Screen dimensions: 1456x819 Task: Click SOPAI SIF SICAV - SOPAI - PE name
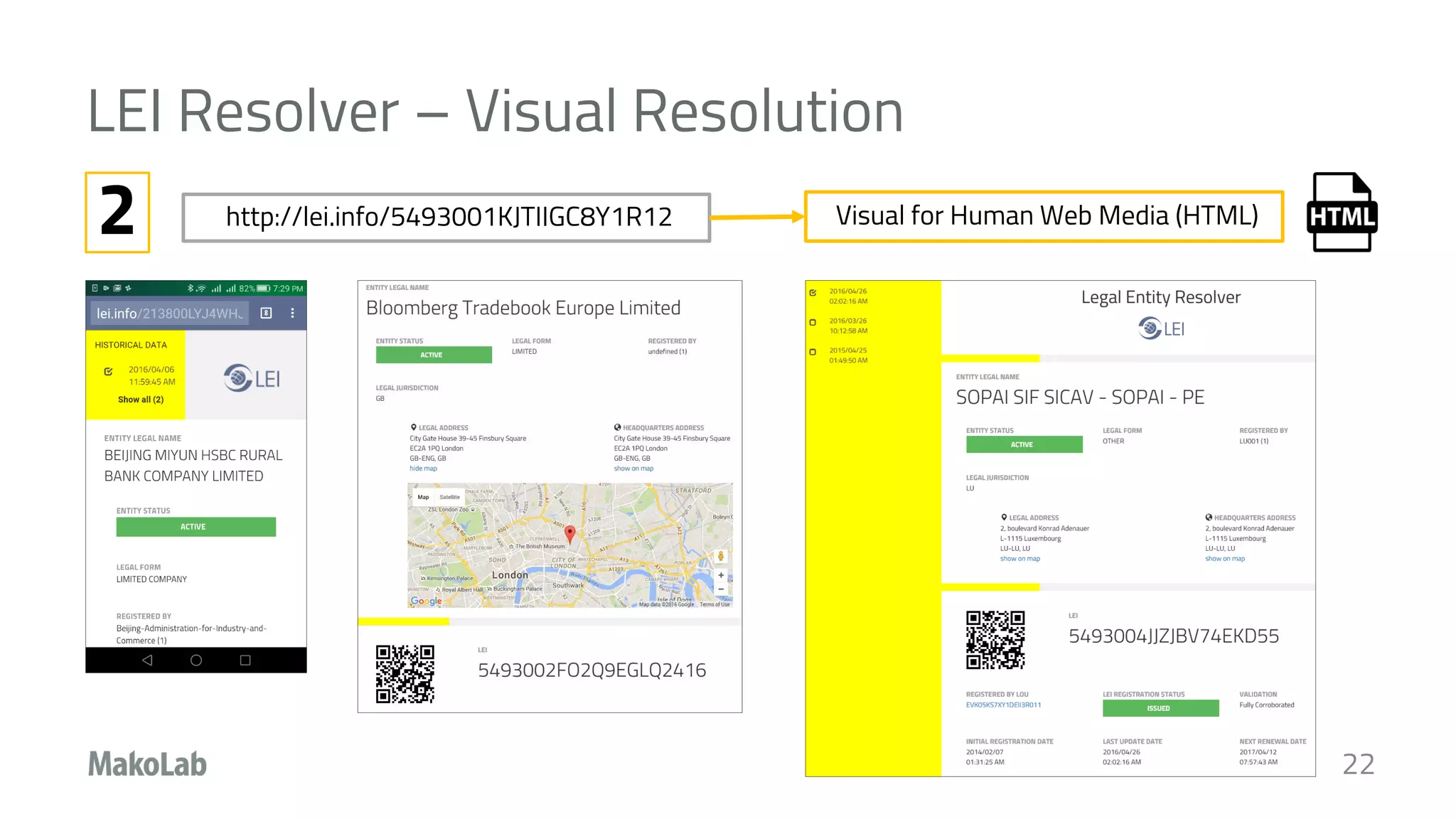1080,397
